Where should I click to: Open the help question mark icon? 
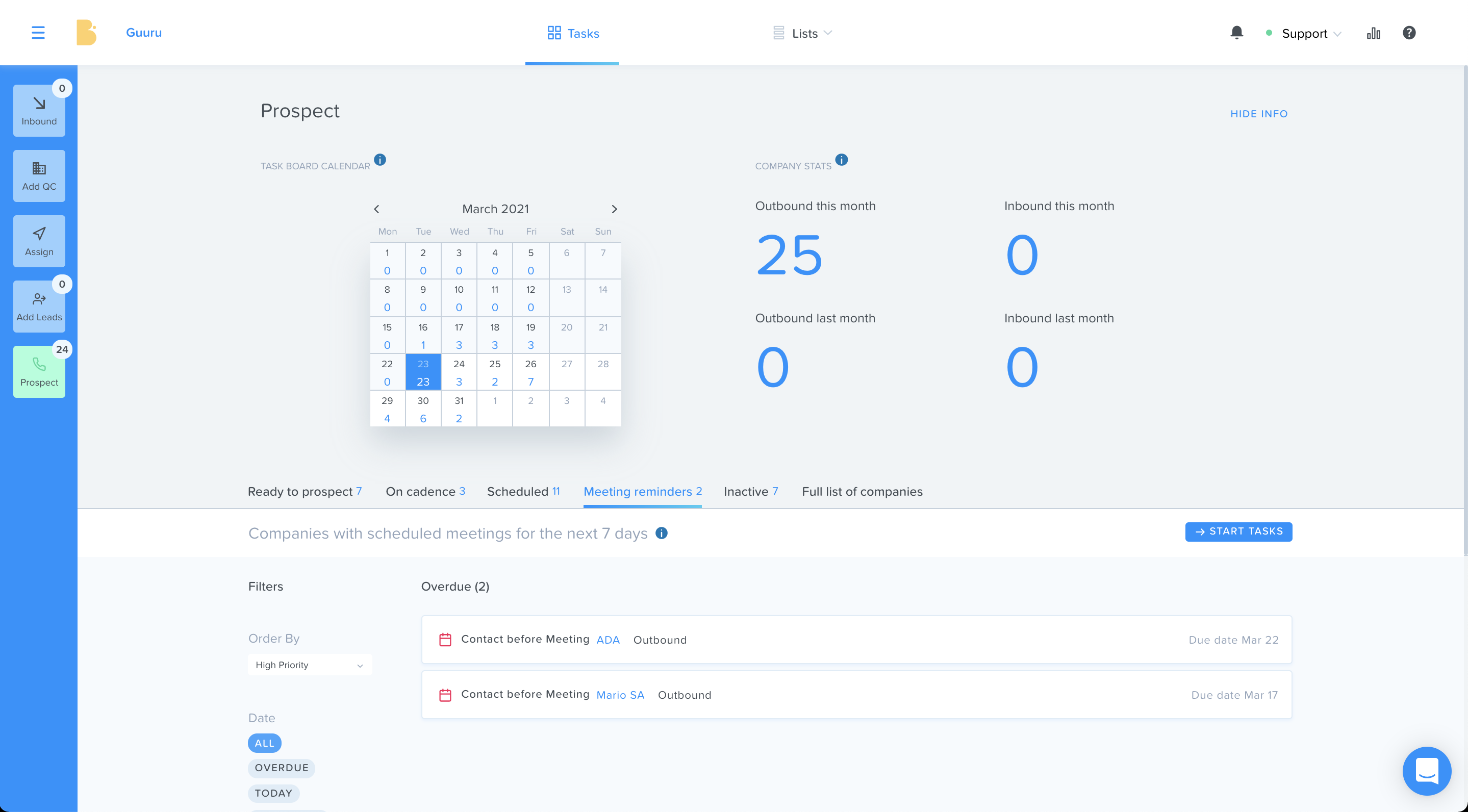(x=1409, y=33)
